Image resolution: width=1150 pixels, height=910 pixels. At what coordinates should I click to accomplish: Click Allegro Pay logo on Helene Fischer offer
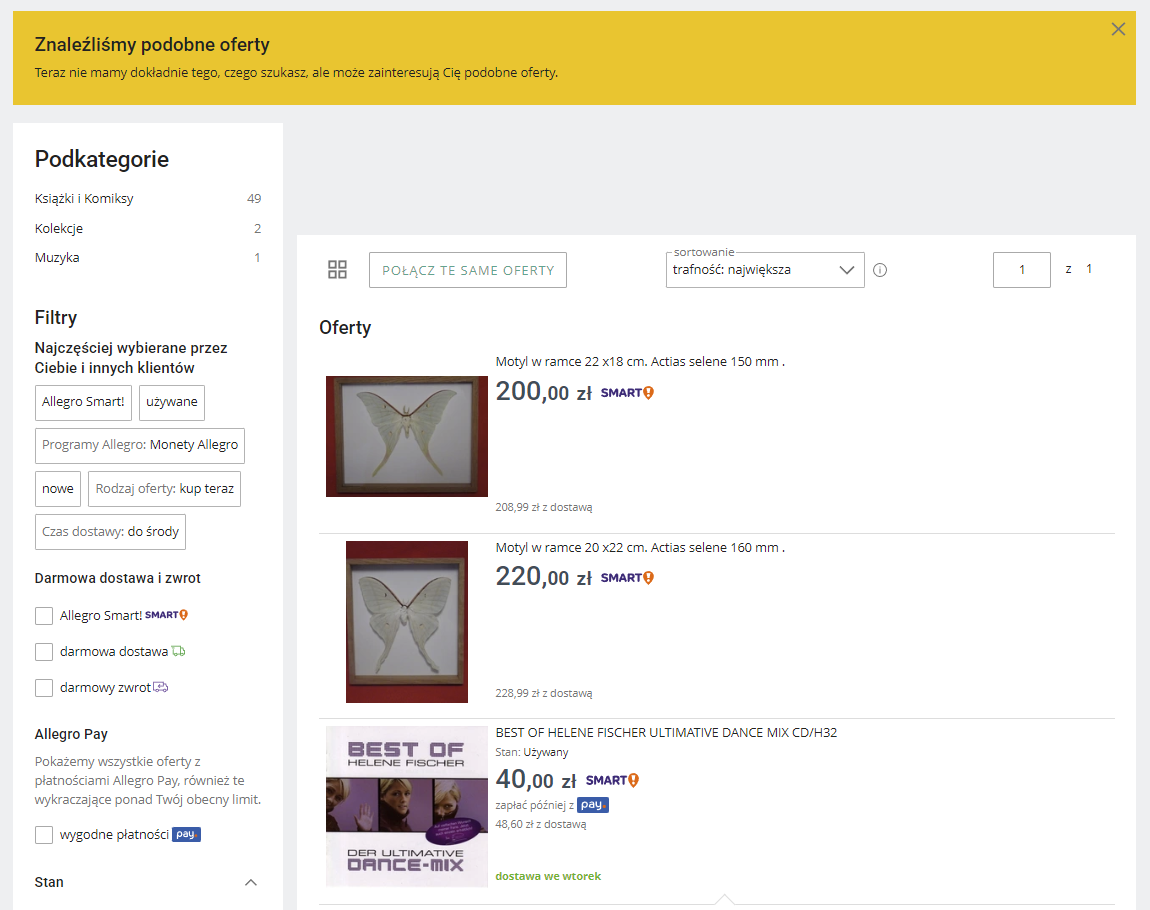pos(593,805)
